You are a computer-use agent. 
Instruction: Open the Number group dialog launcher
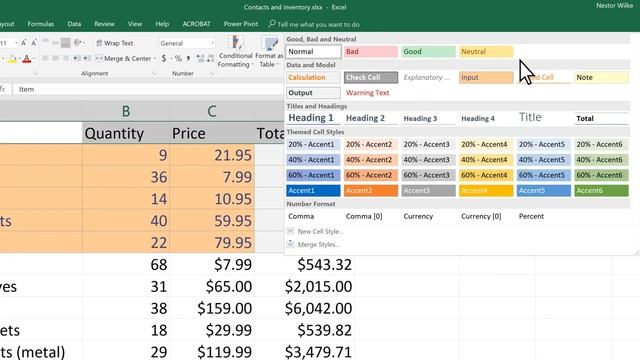212,73
